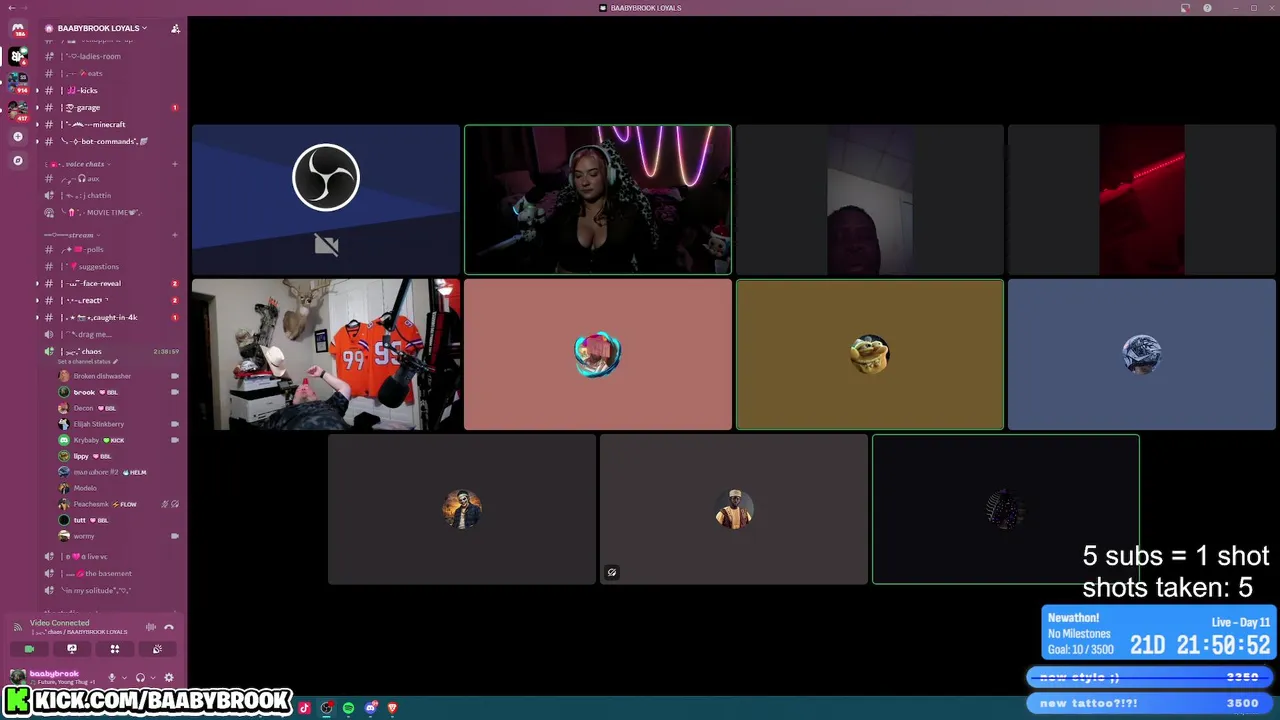Disconnect from voice with hangup icon
Screen dimensions: 1280x720
click(169, 627)
